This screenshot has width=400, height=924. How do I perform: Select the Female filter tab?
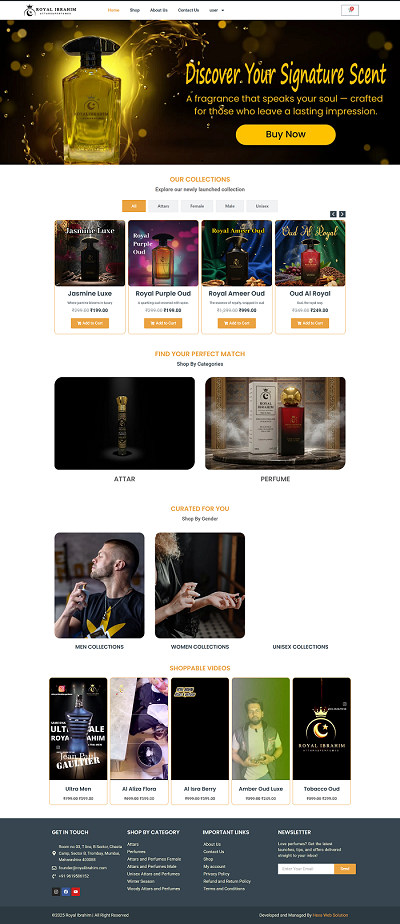click(x=197, y=206)
